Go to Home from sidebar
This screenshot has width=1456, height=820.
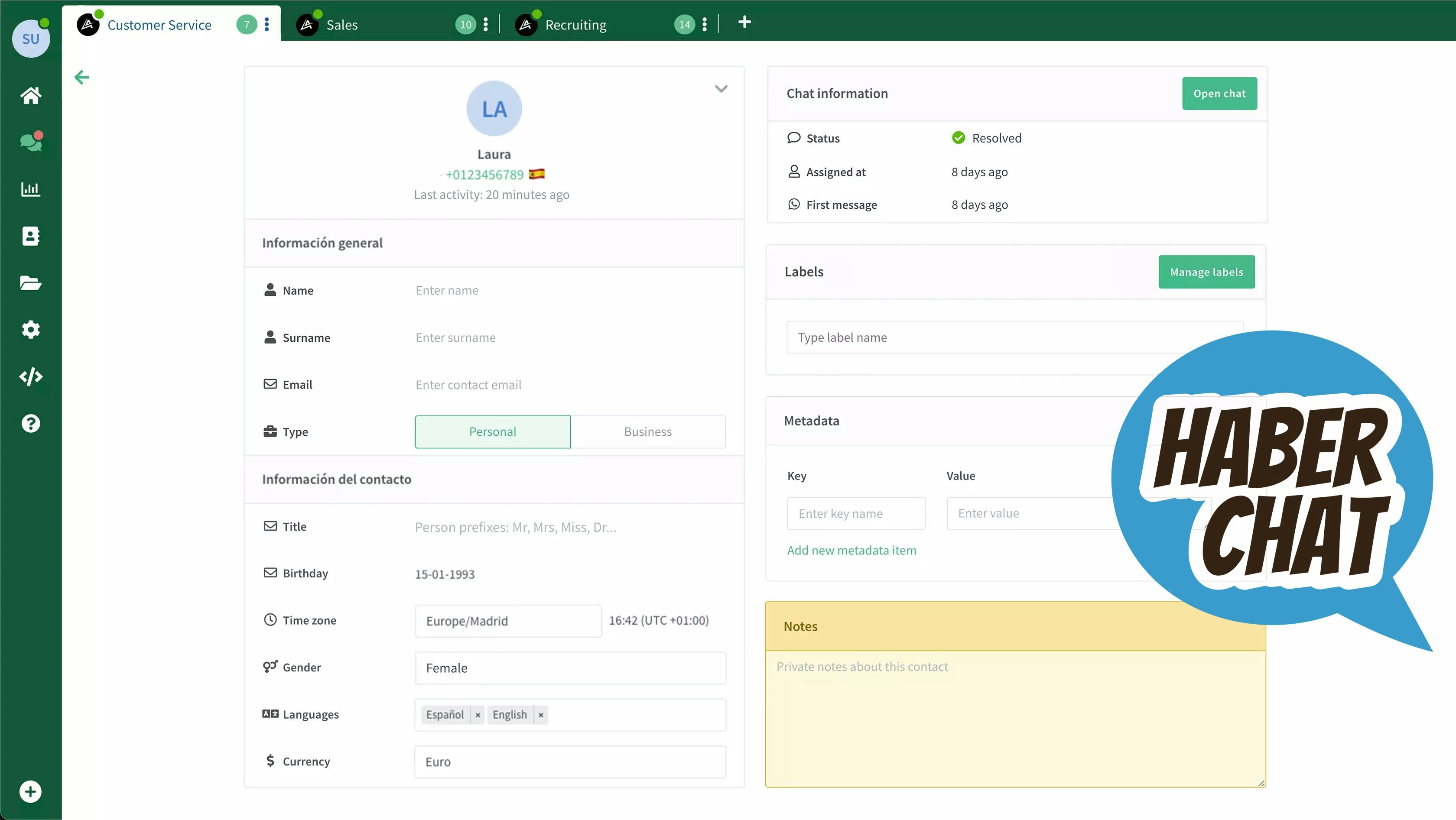point(30,95)
